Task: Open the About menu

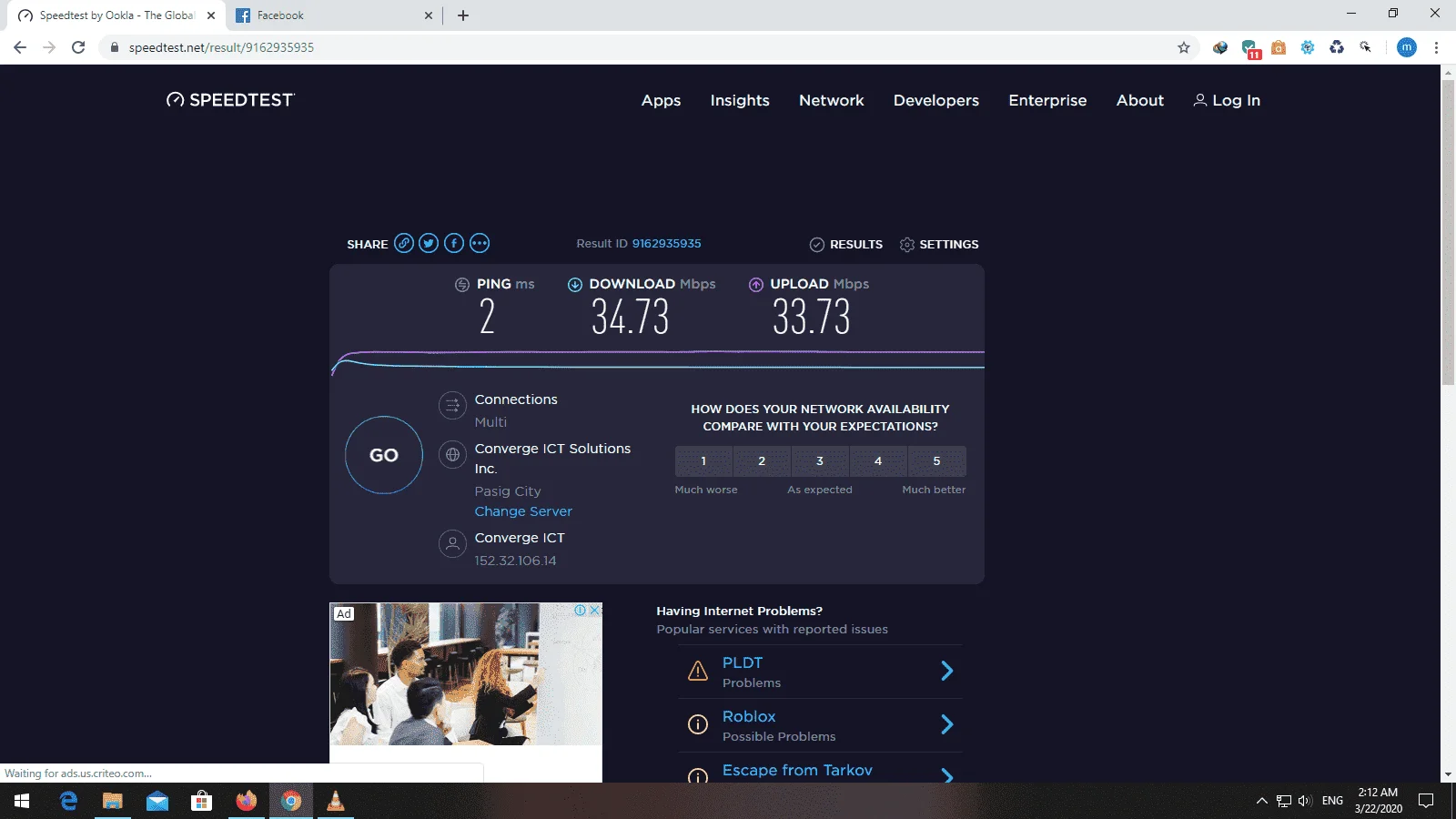Action: [x=1140, y=100]
